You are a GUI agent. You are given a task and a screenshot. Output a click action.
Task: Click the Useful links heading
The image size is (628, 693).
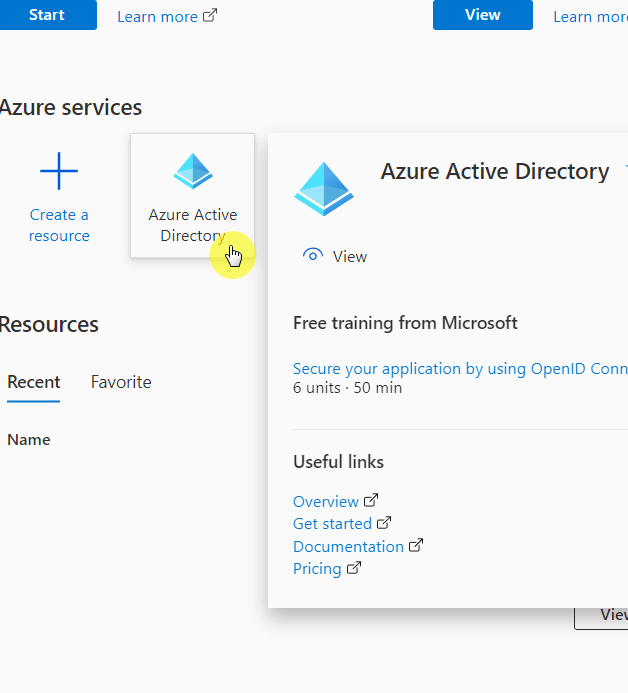click(339, 462)
